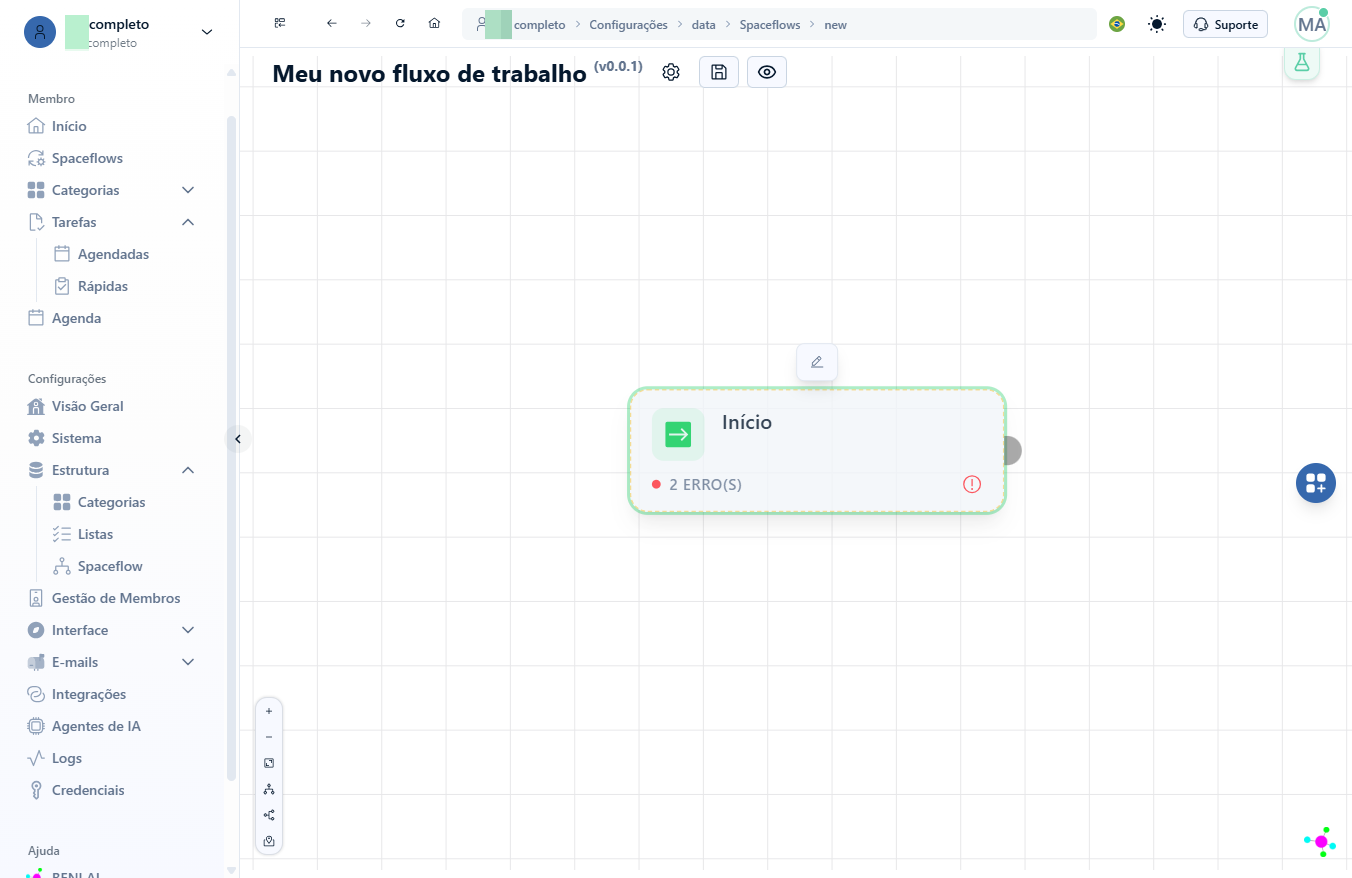This screenshot has width=1352, height=878.
Task: Open the lab flask test panel
Action: click(x=1302, y=62)
